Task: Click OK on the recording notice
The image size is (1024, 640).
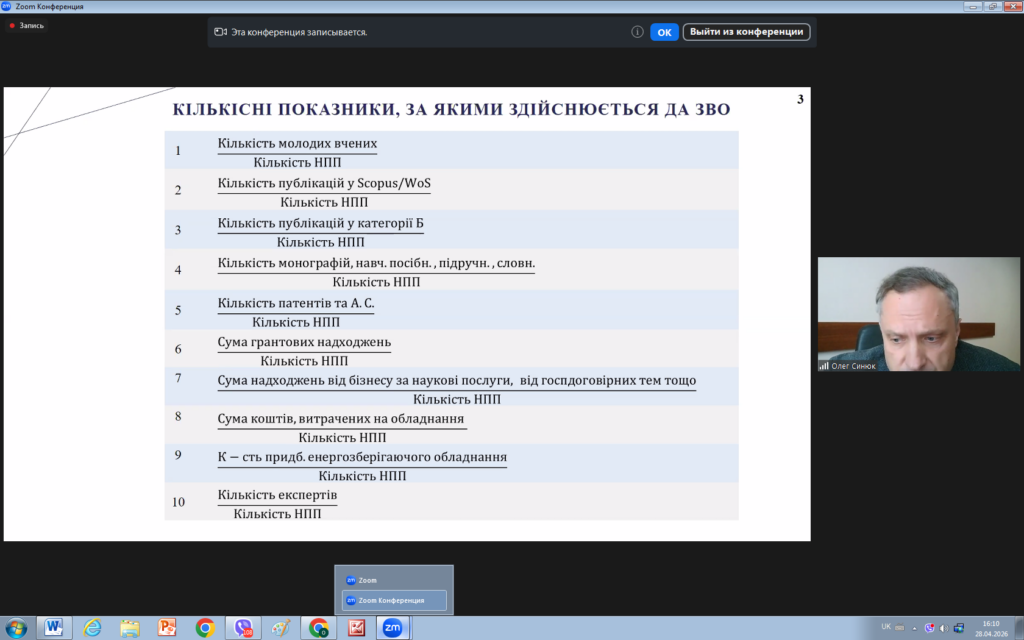Action: [x=664, y=32]
